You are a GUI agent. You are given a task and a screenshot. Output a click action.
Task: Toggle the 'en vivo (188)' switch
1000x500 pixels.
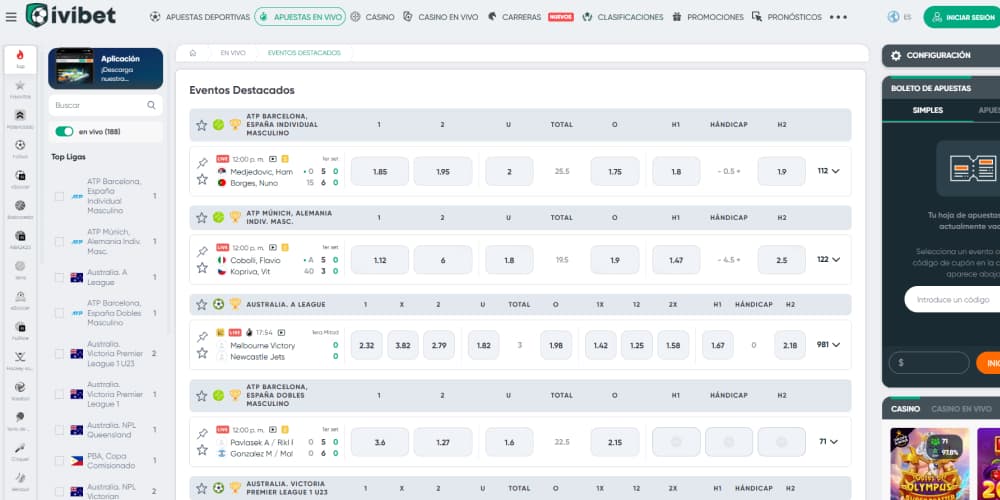tap(64, 131)
